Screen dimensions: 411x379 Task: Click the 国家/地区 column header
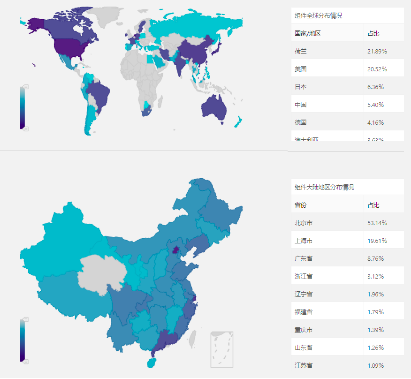tap(307, 33)
